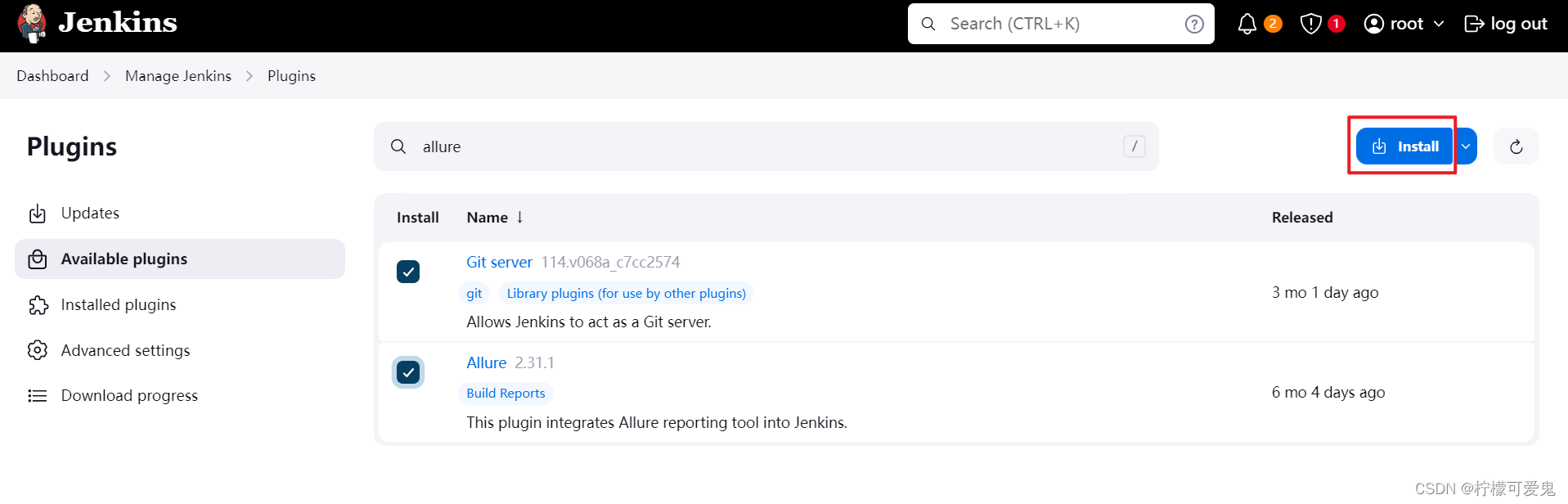The height and width of the screenshot is (504, 1568).
Task: Filter by the git tag
Action: click(x=474, y=294)
